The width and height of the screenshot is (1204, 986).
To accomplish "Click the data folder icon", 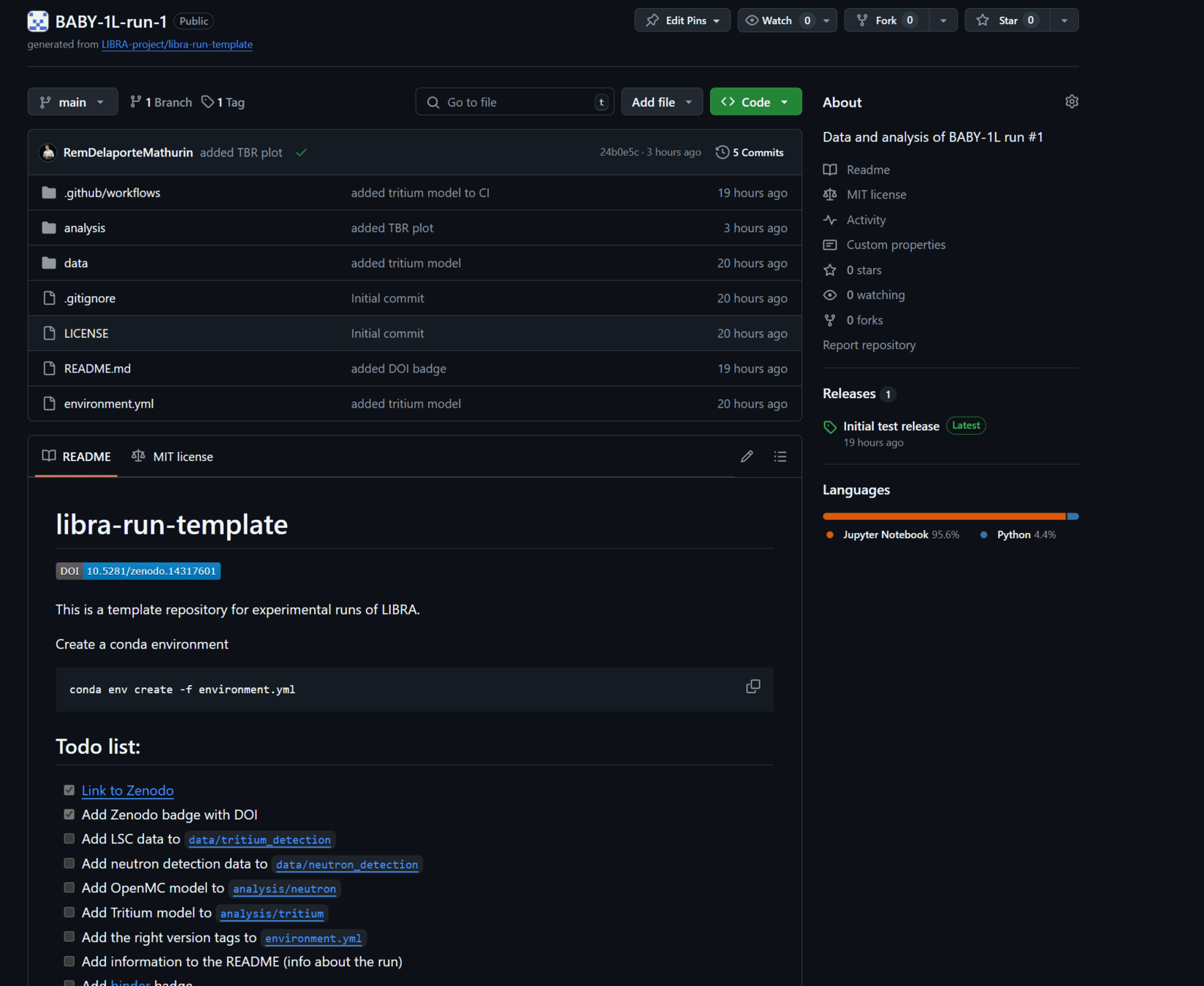I will pos(49,263).
